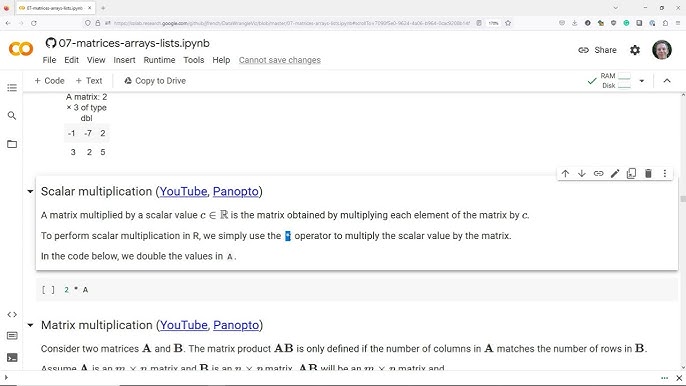Screen dimensions: 686x386
Task: Open the Files folder panel icon
Action: (x=12, y=144)
